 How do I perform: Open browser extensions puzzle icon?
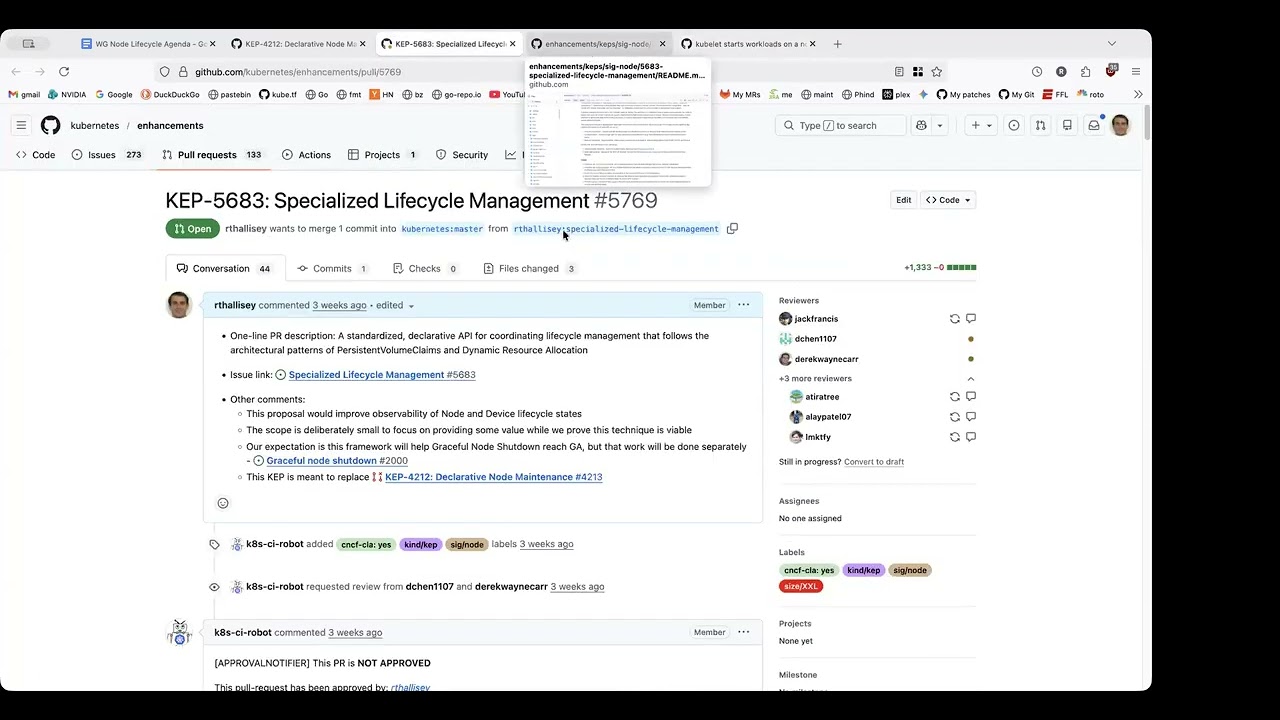pyautogui.click(x=1085, y=72)
